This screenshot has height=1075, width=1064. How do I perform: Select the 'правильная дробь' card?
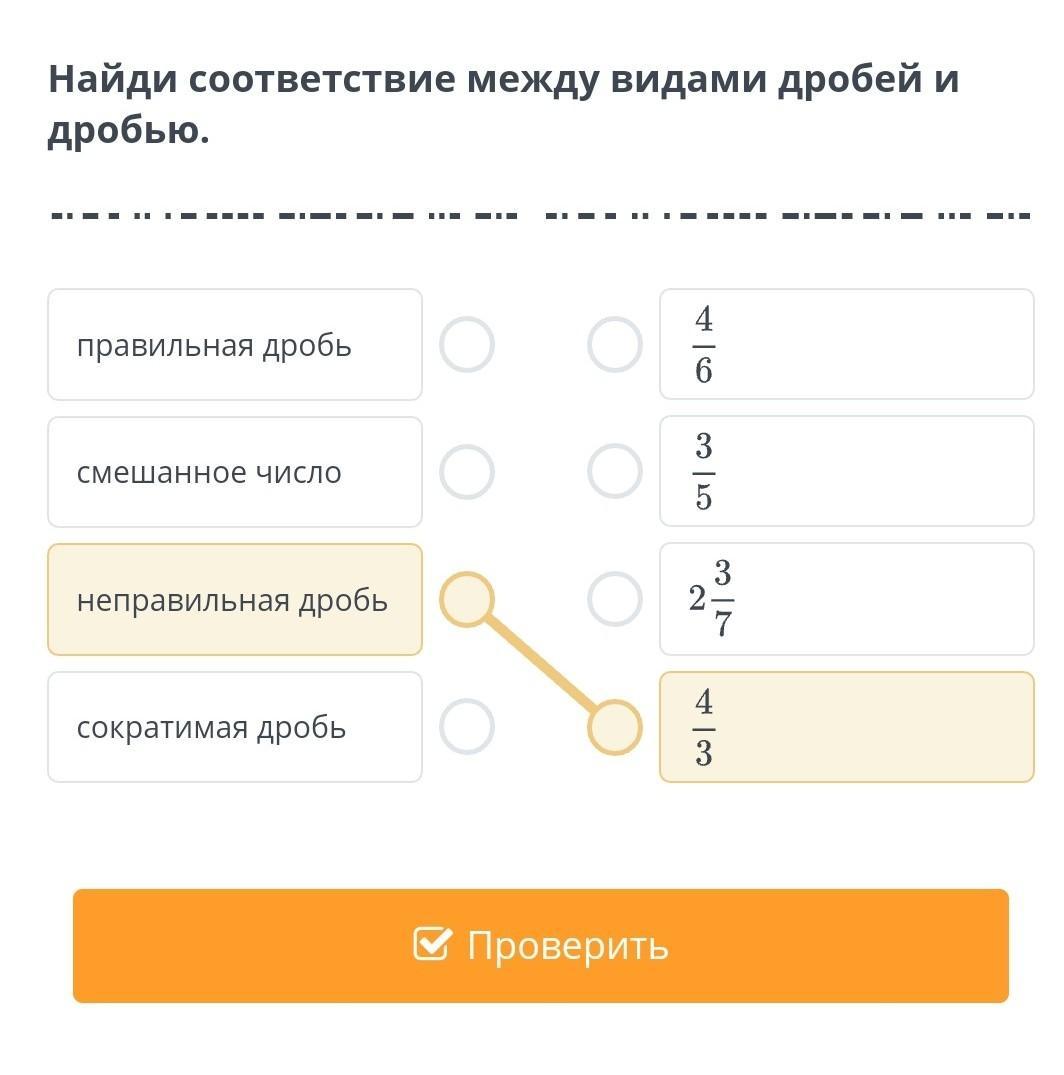[235, 345]
